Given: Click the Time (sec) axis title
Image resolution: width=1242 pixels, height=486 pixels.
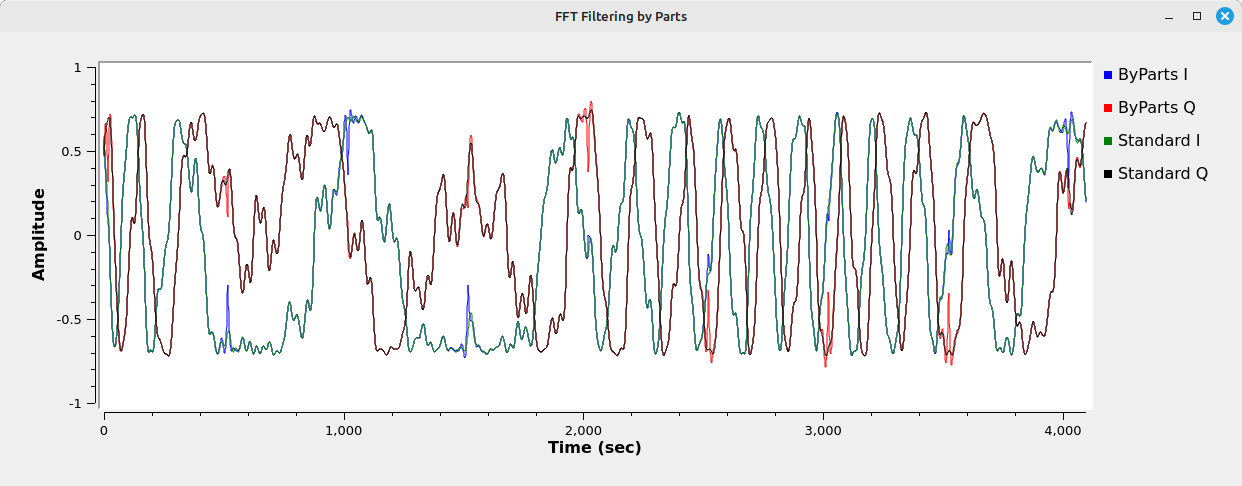Looking at the screenshot, I should tap(594, 448).
